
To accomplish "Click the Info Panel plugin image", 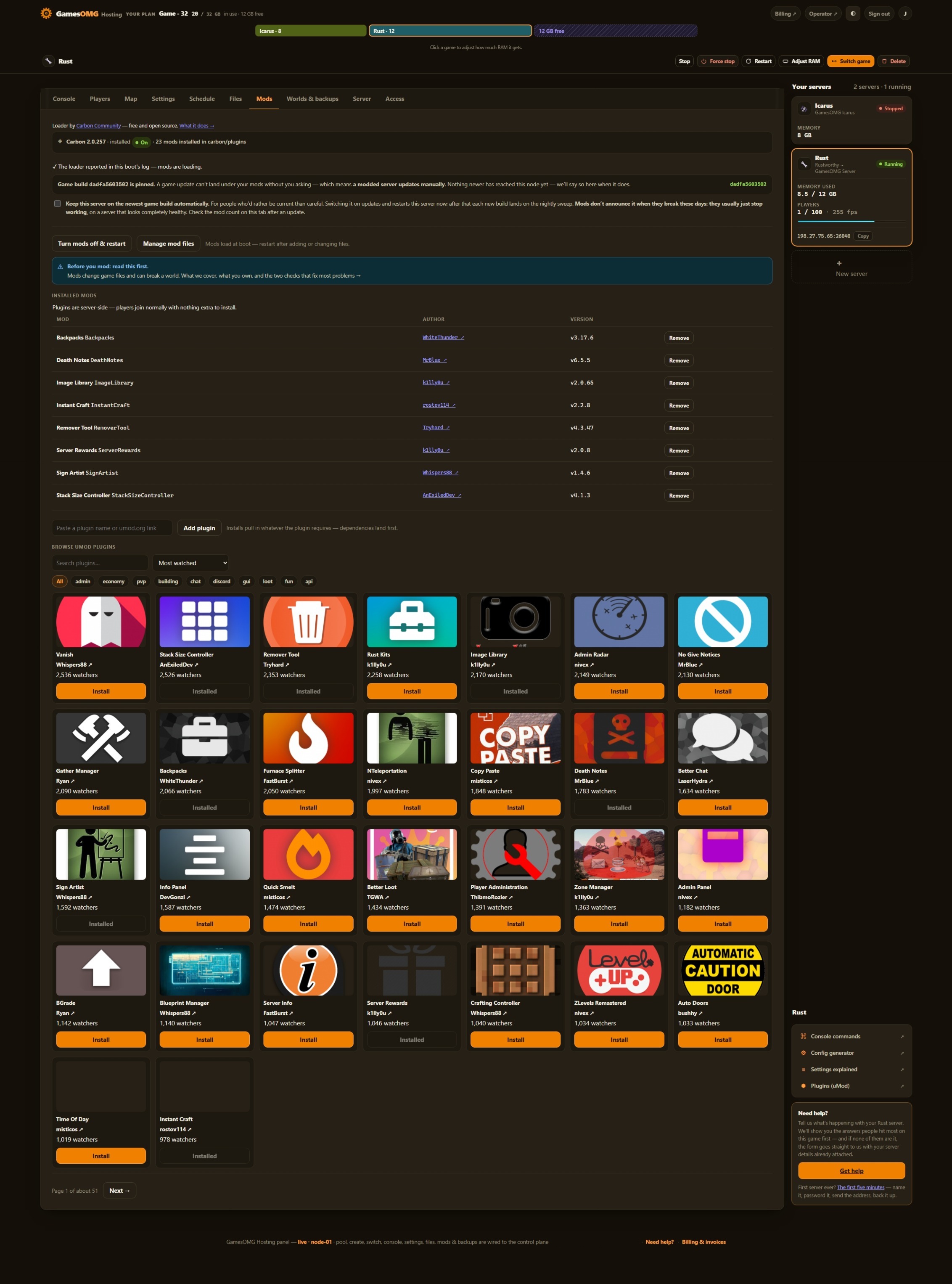I will point(205,854).
